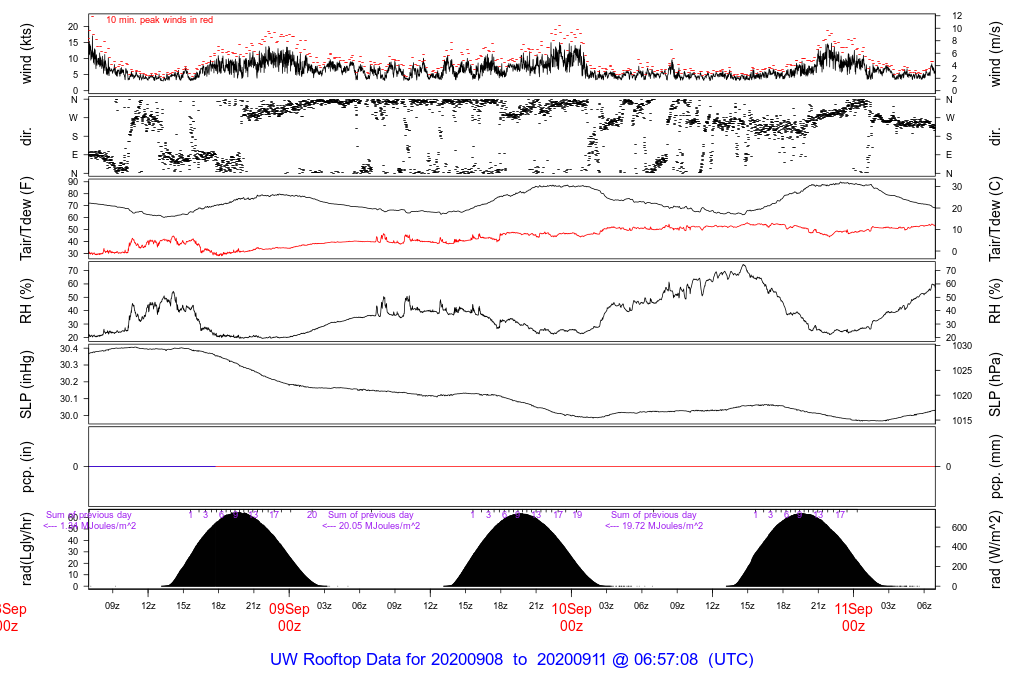Image resolution: width=1024 pixels, height=700 pixels.
Task: Click the '30.4' tick on SLP axis
Action: click(x=69, y=349)
